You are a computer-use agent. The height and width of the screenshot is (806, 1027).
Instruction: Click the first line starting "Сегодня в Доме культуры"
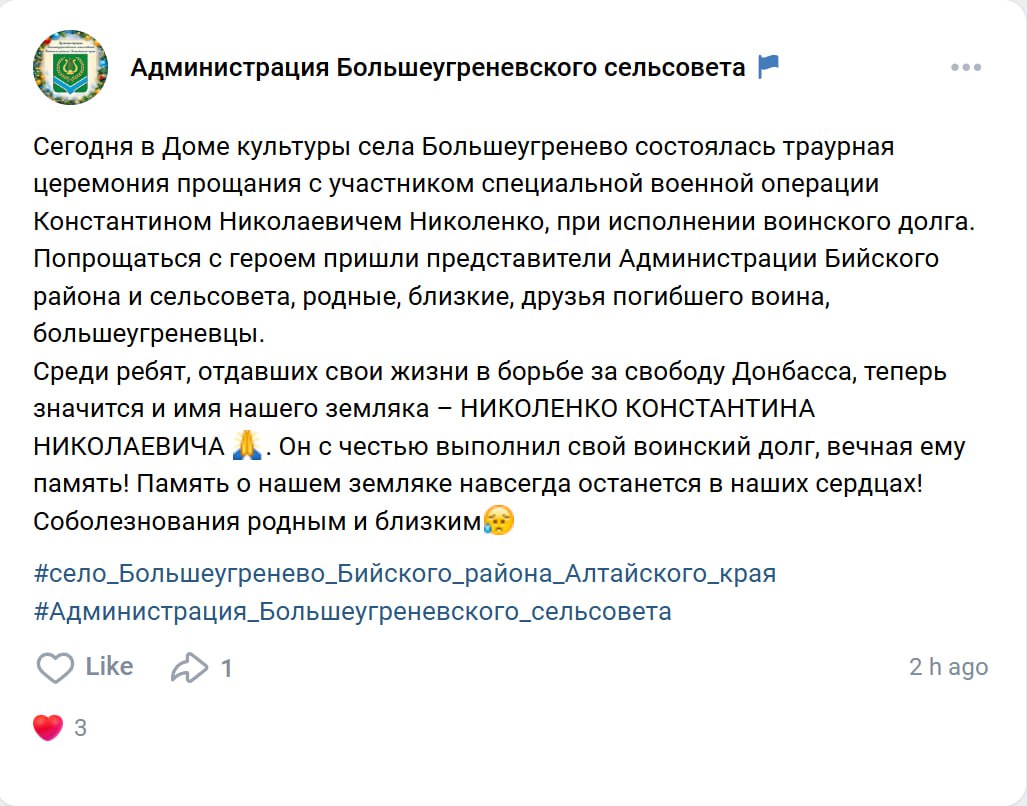[x=463, y=147]
